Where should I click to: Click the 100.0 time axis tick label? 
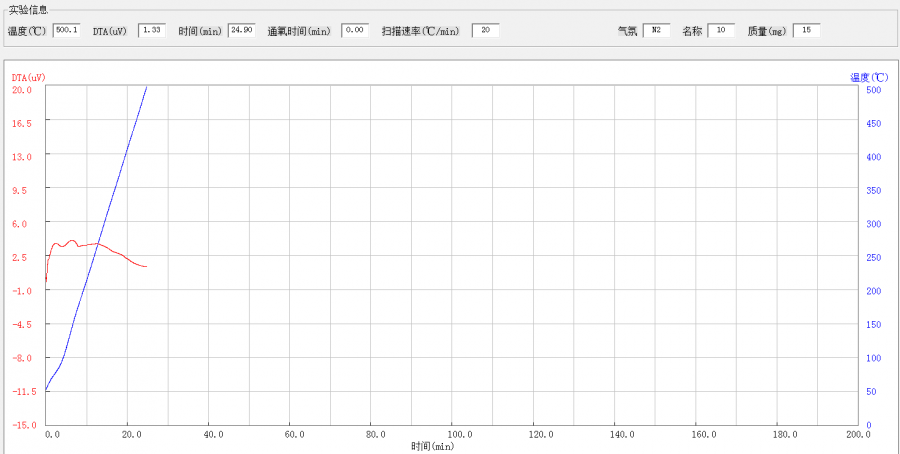click(x=460, y=435)
